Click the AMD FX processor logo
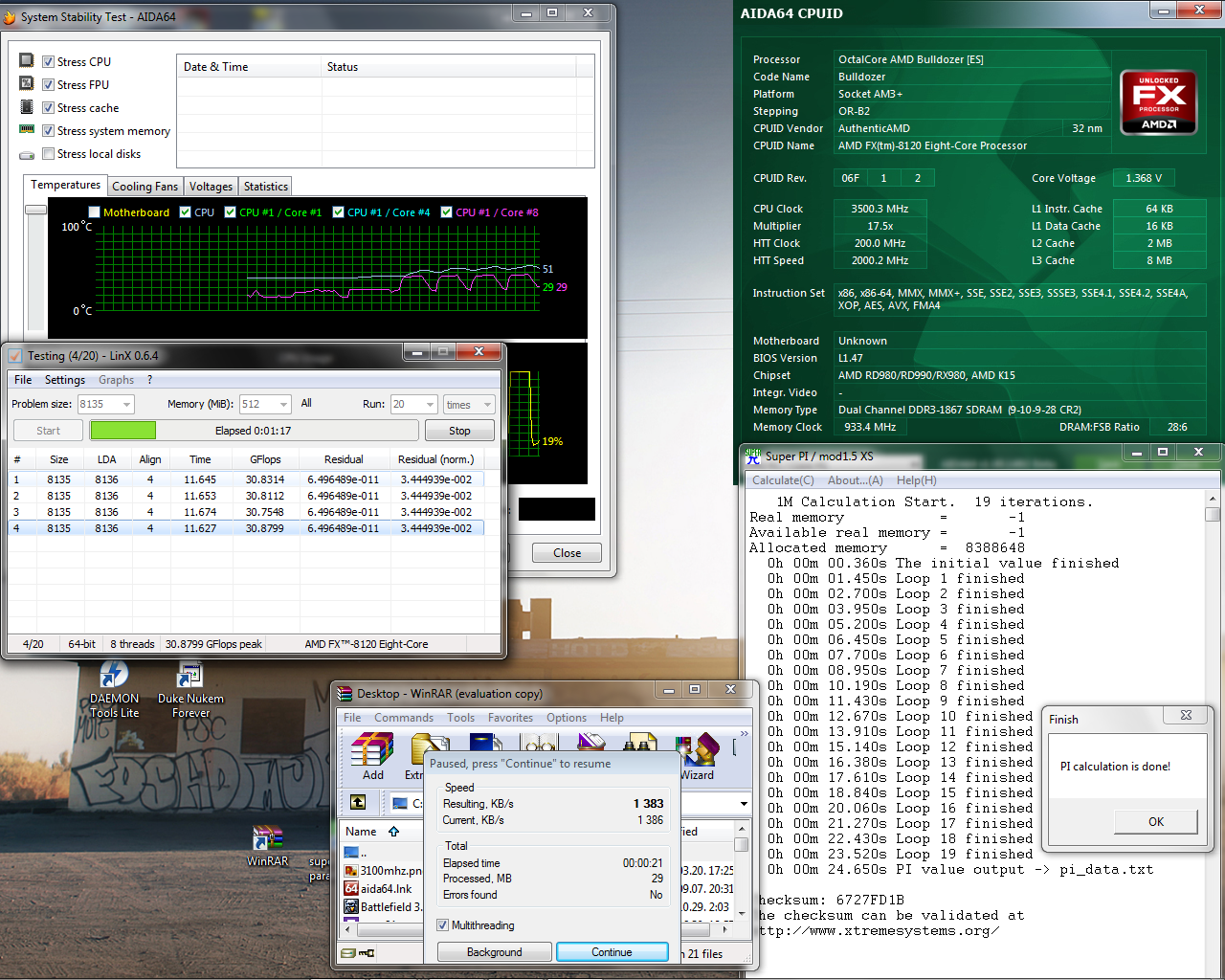 point(1158,102)
